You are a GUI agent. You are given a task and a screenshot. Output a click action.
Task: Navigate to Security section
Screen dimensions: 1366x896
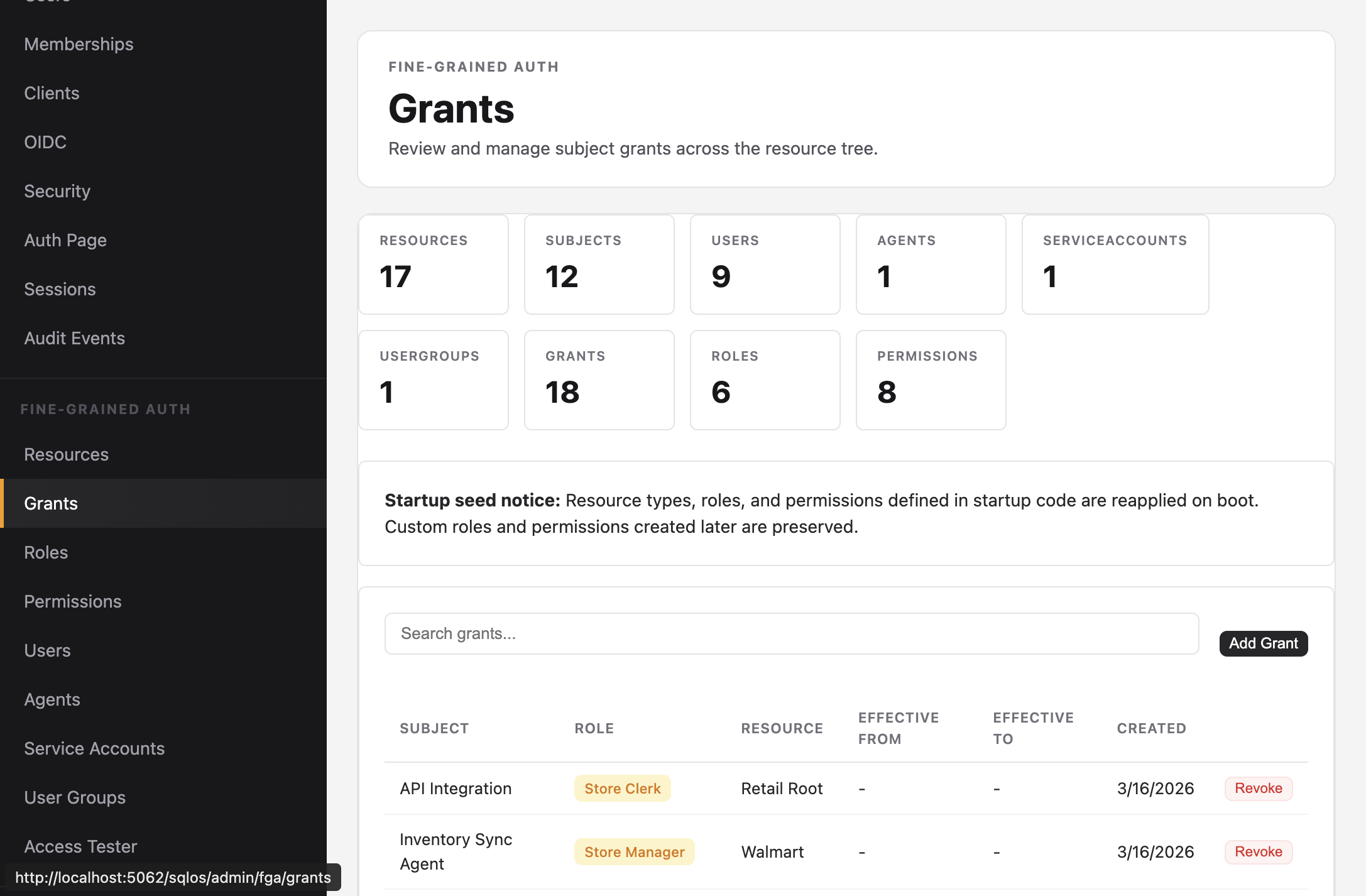pos(57,191)
